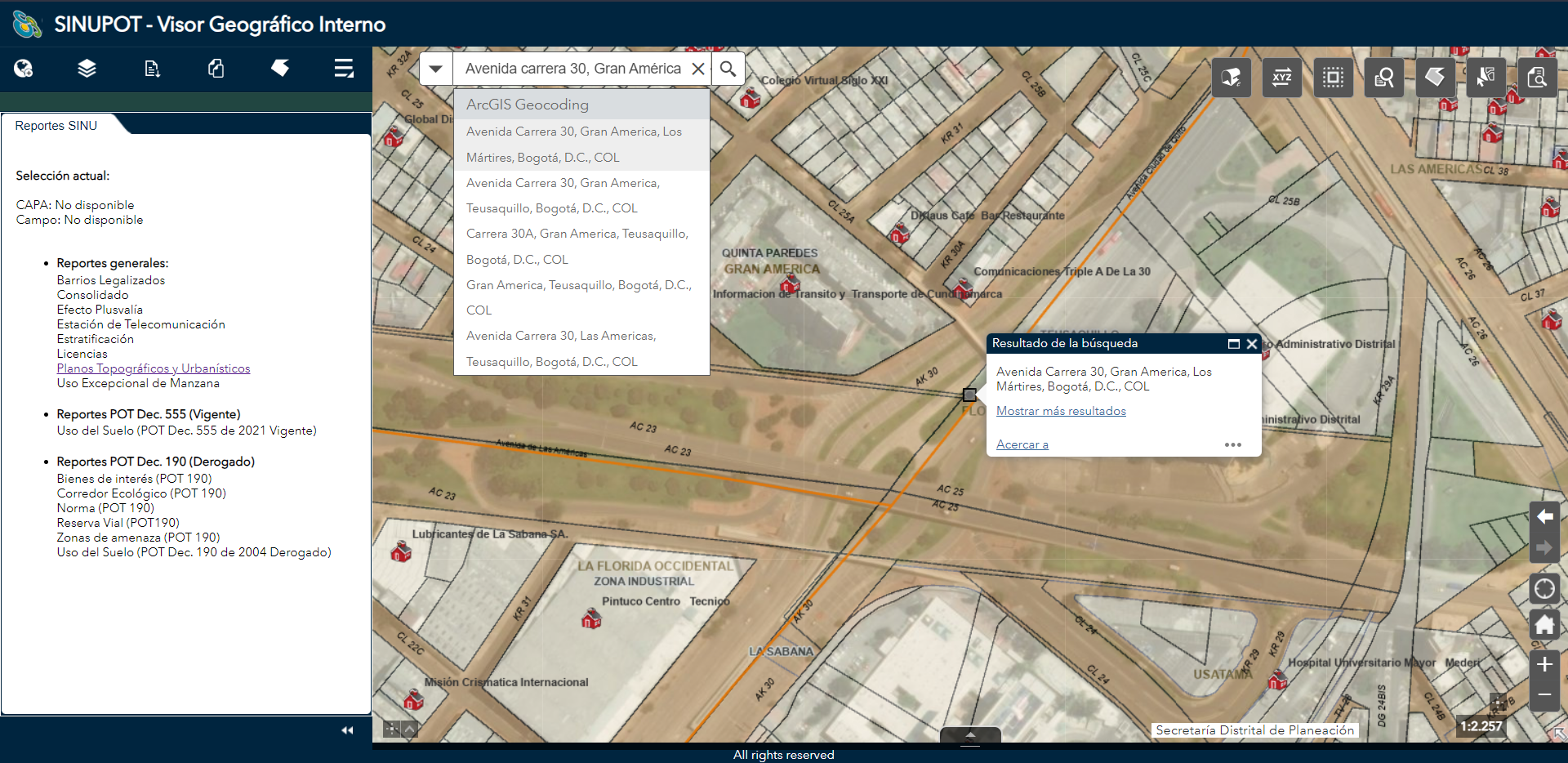Open Planos Topográficos y Urbanísticos link
The width and height of the screenshot is (1568, 763).
154,368
